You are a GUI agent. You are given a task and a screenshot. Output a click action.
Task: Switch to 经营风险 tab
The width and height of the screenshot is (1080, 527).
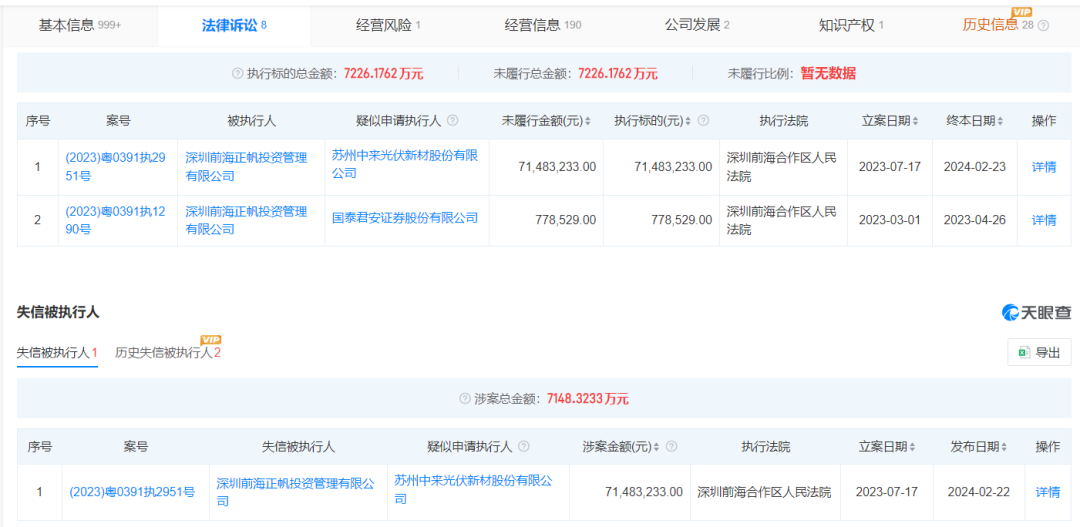[x=388, y=25]
